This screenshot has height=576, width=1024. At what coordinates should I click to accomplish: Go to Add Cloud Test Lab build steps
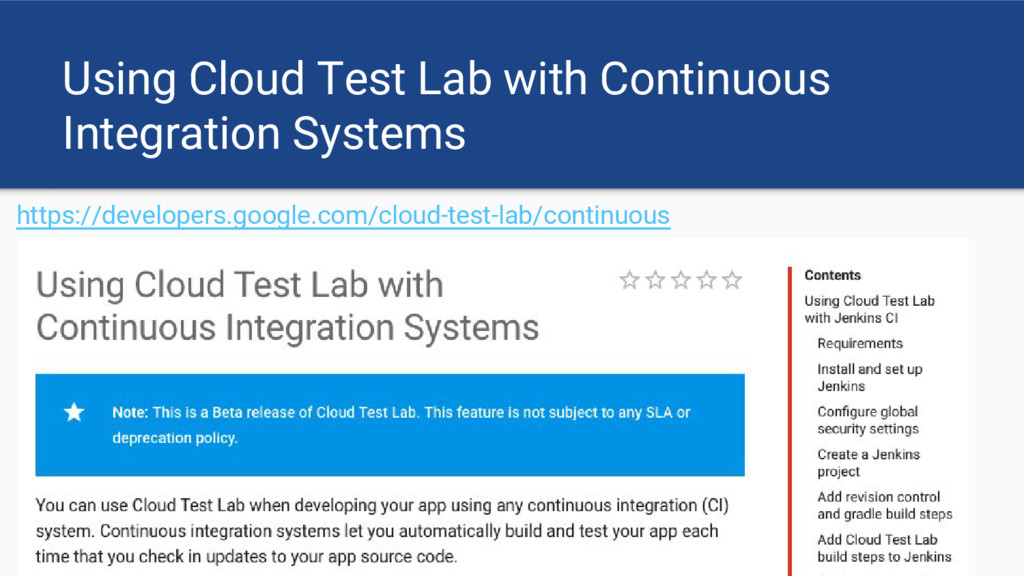(x=884, y=548)
